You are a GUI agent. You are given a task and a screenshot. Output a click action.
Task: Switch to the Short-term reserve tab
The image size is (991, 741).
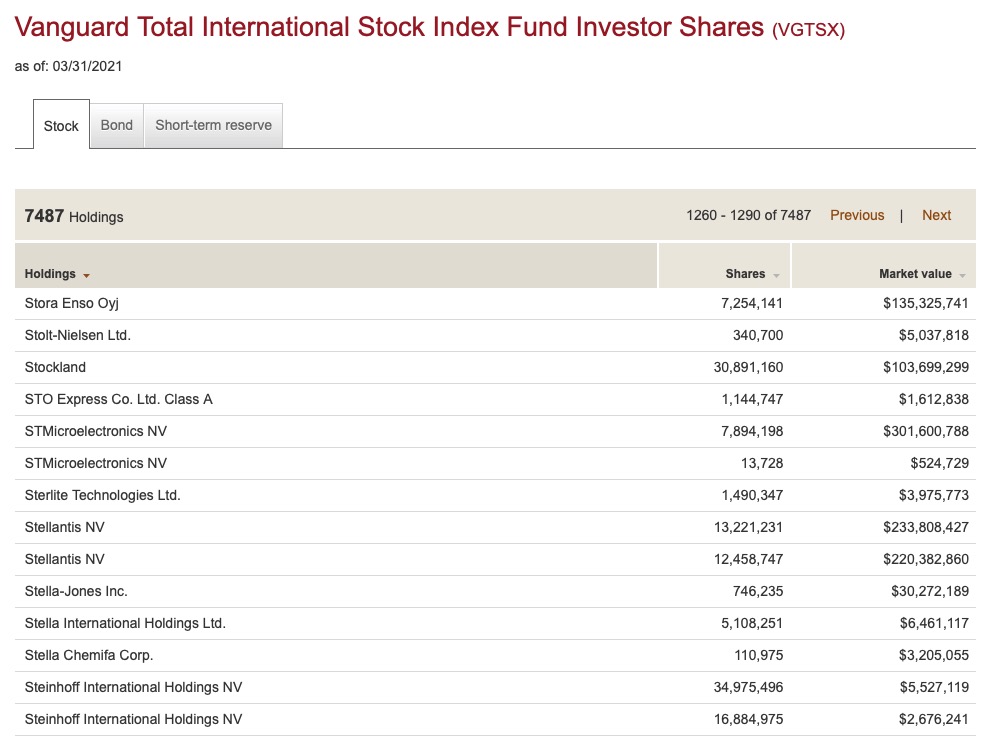click(213, 125)
